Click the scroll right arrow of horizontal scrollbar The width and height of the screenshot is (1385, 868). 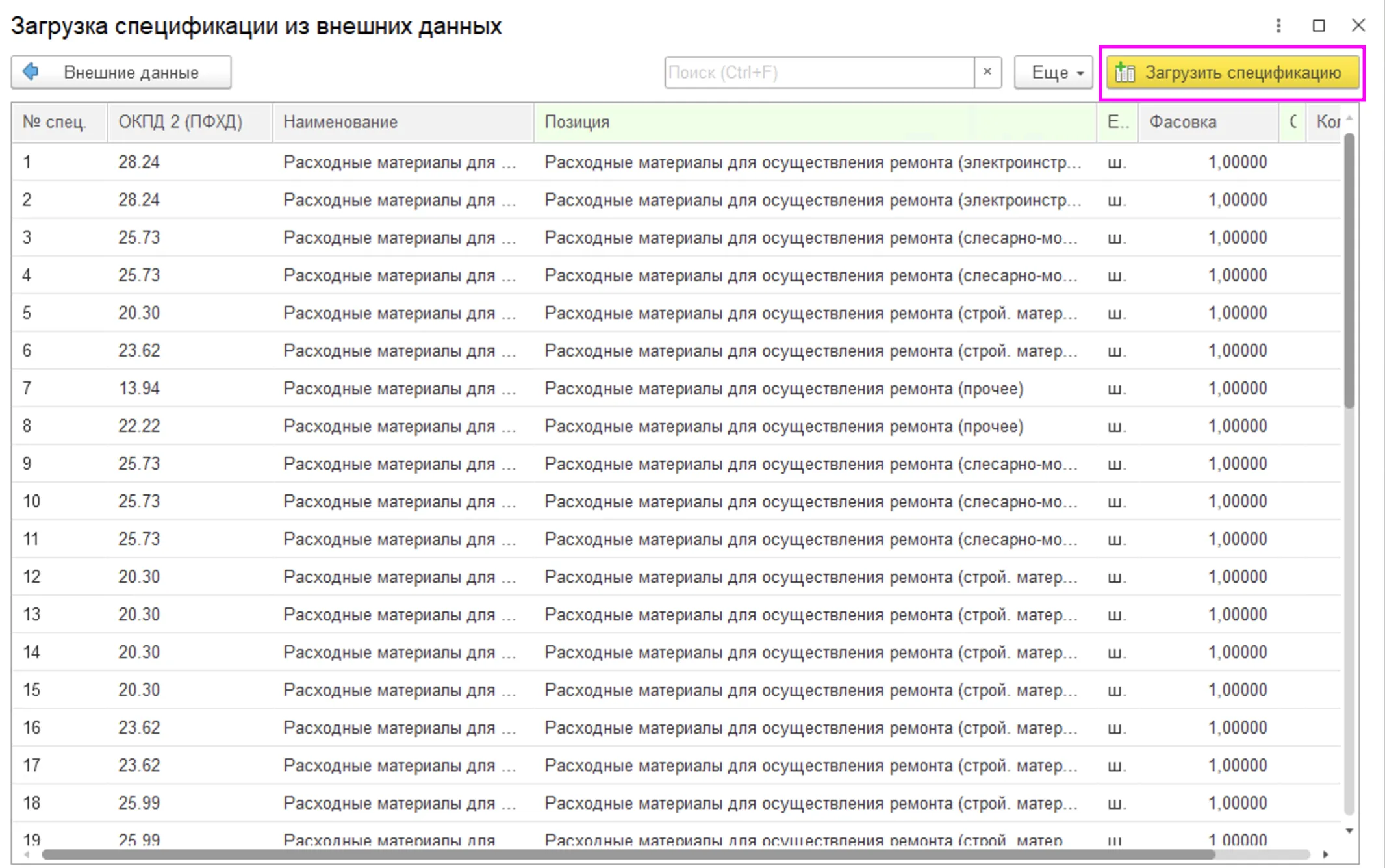(1326, 854)
